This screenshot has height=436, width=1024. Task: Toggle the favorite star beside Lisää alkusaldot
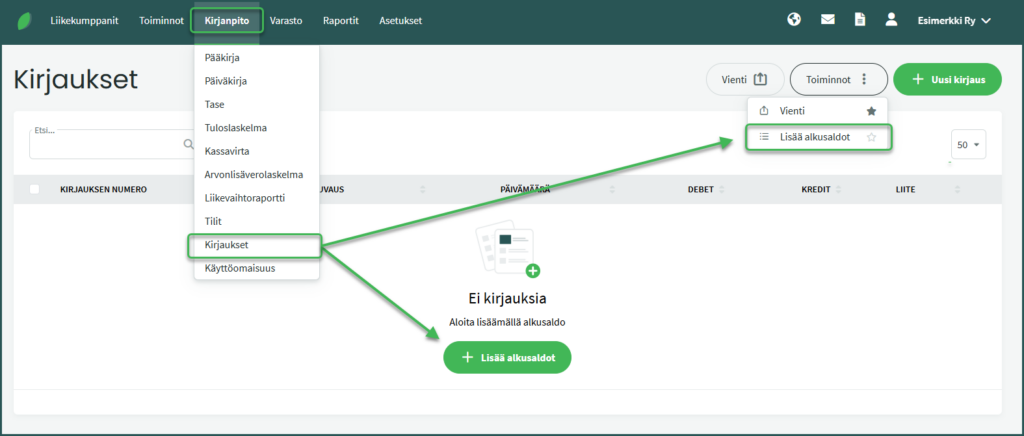tap(871, 137)
